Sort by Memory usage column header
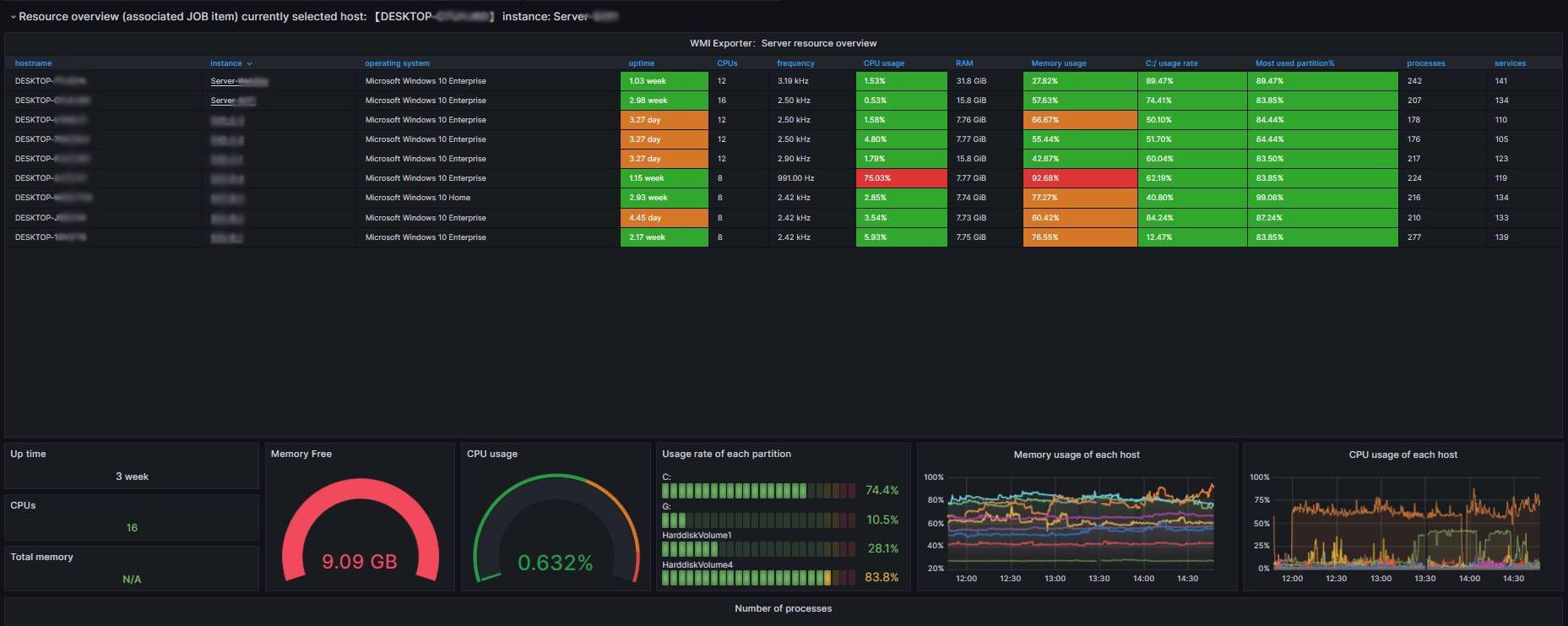 (x=1058, y=63)
